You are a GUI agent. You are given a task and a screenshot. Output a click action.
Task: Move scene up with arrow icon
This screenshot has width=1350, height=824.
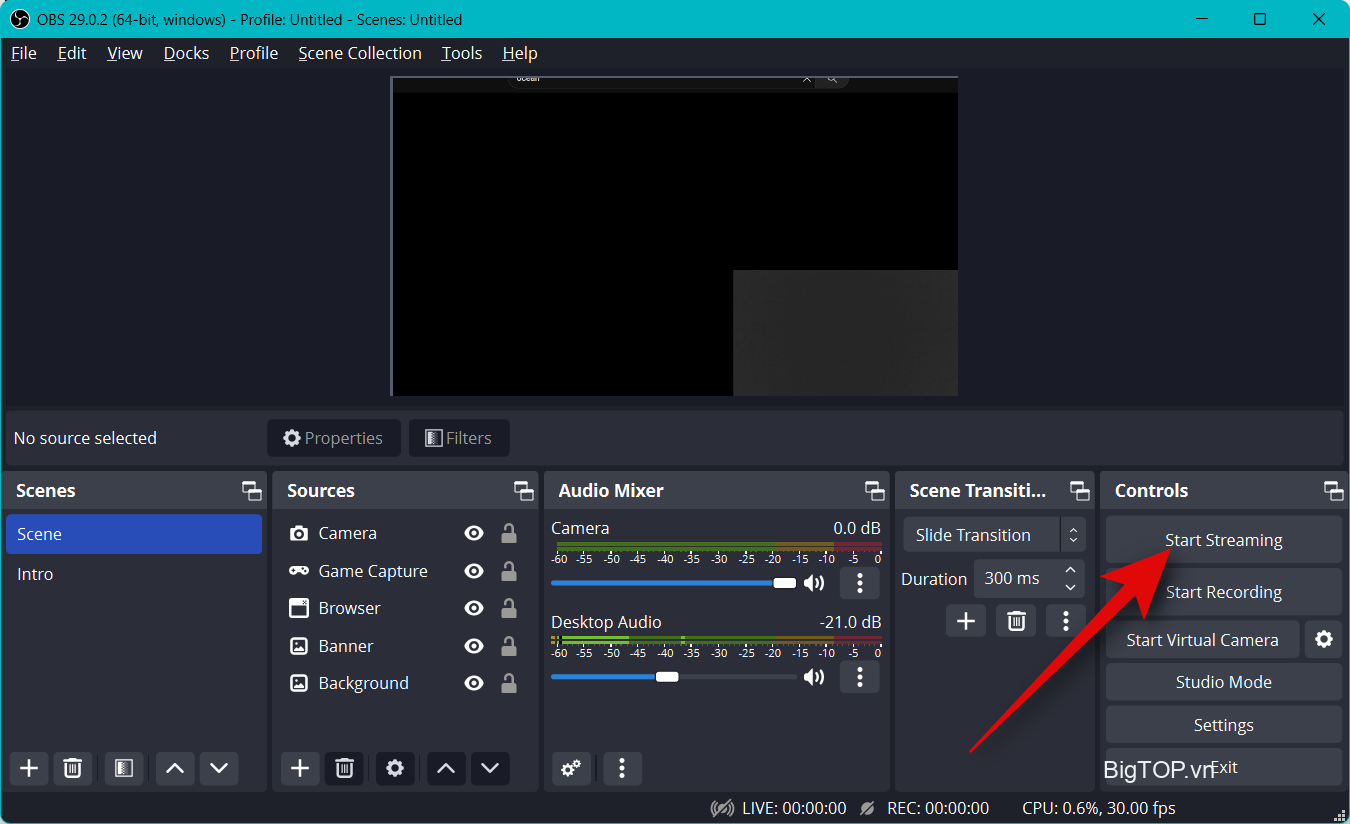(175, 768)
